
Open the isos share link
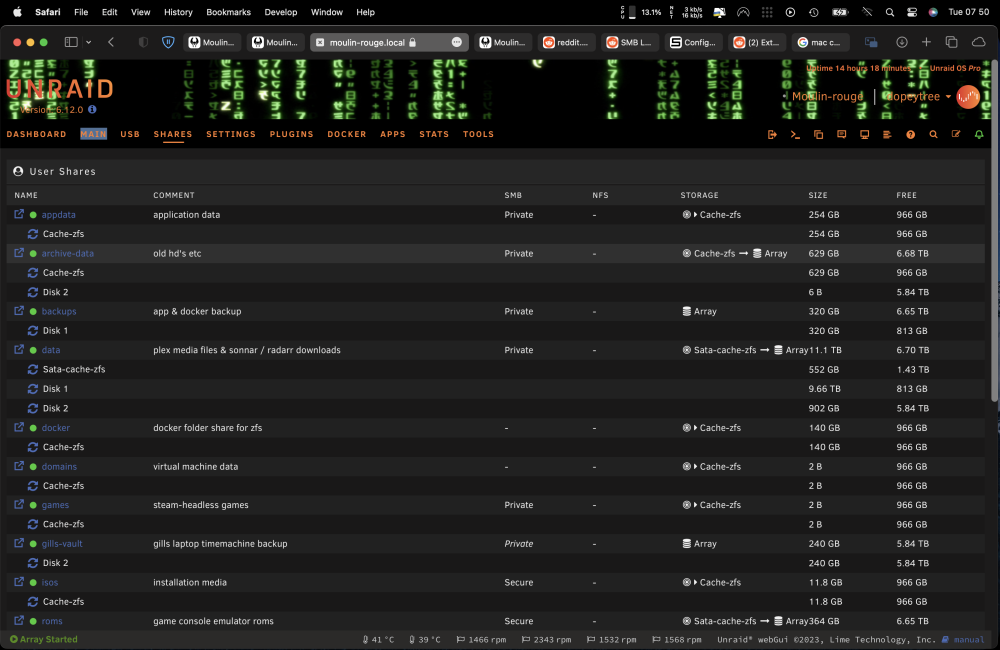pyautogui.click(x=50, y=582)
